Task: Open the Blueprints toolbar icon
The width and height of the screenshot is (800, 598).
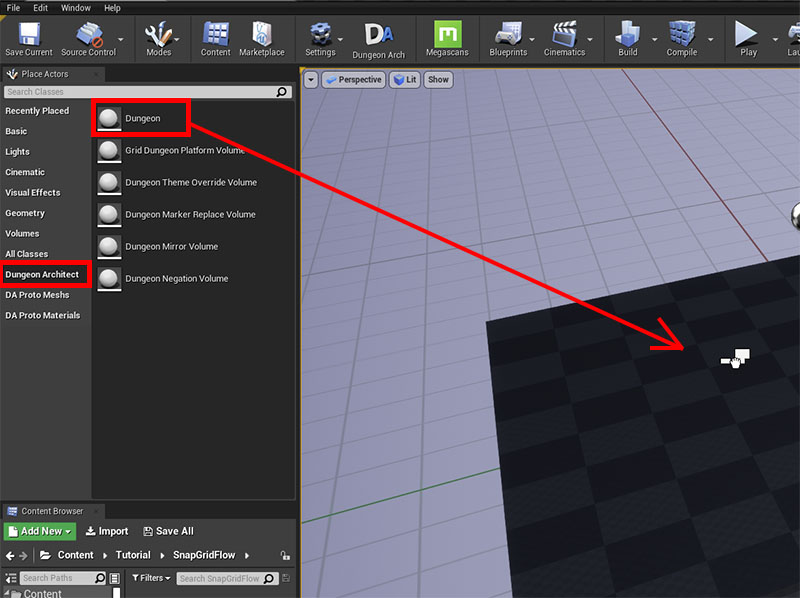Action: [508, 34]
